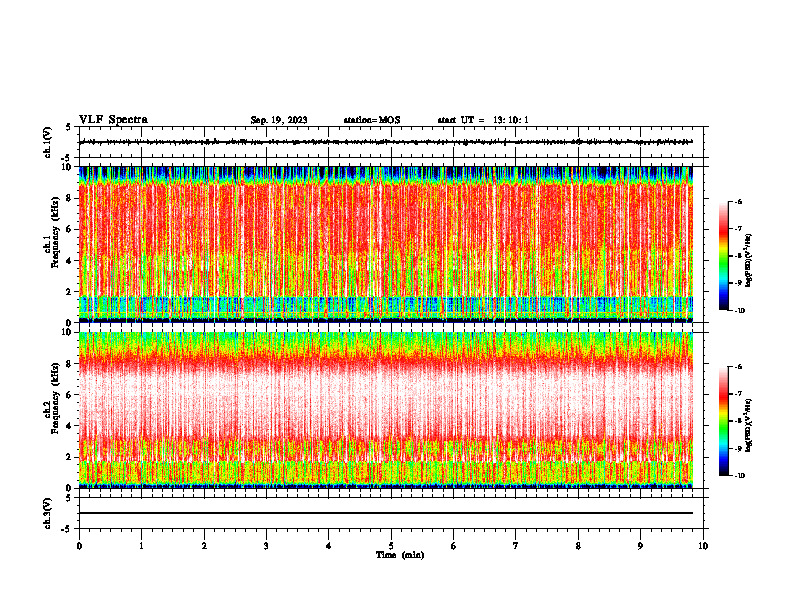Click the flat ch.3 voltage trace line

coord(386,513)
